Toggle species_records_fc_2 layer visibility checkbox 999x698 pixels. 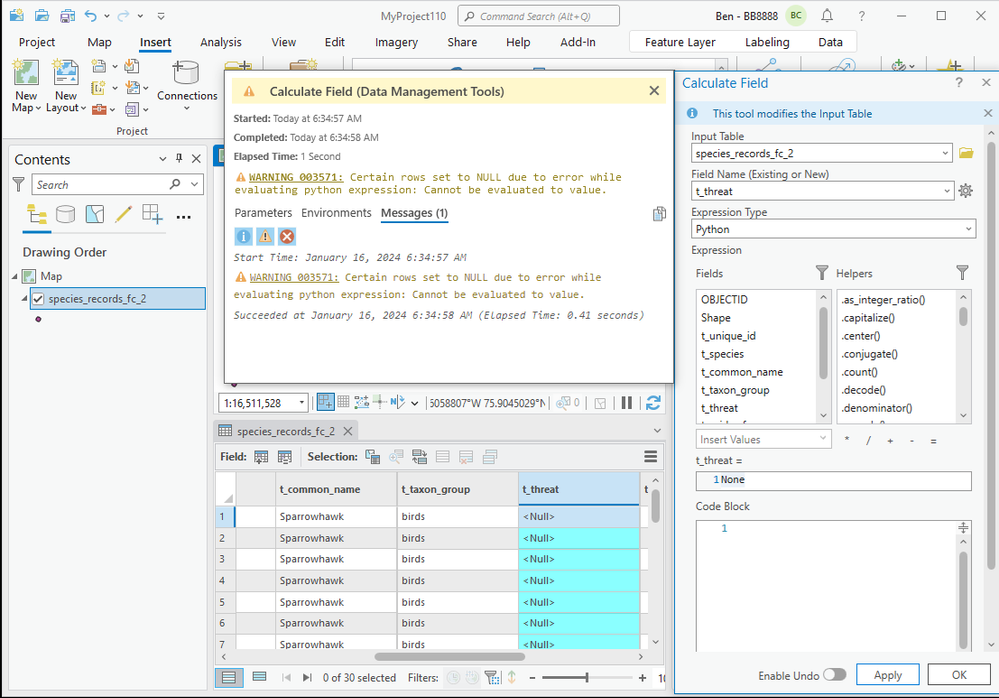(38, 298)
